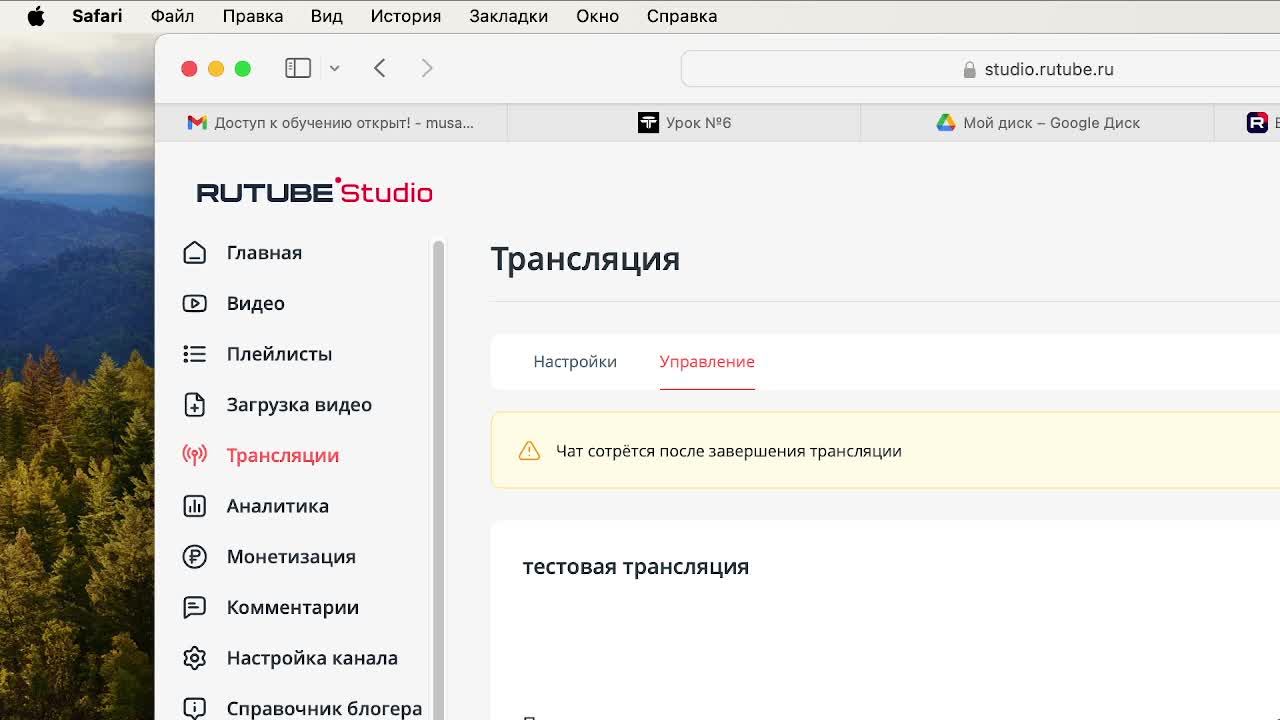This screenshot has height=720, width=1280.
Task: Open the Настройка канала sidebar link
Action: click(312, 658)
